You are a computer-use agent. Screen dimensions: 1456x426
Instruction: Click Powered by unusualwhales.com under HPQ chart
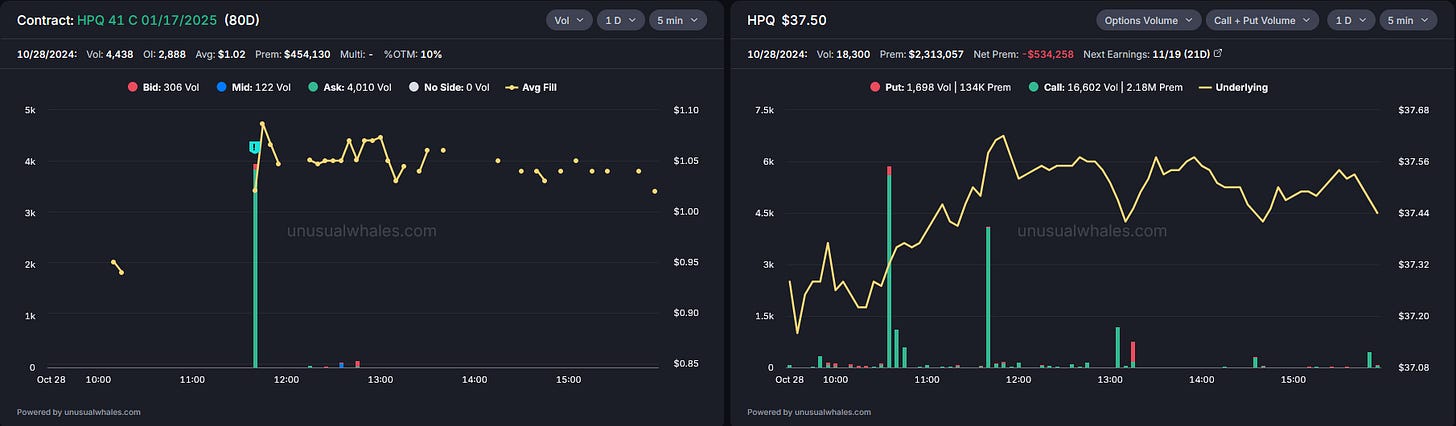809,411
